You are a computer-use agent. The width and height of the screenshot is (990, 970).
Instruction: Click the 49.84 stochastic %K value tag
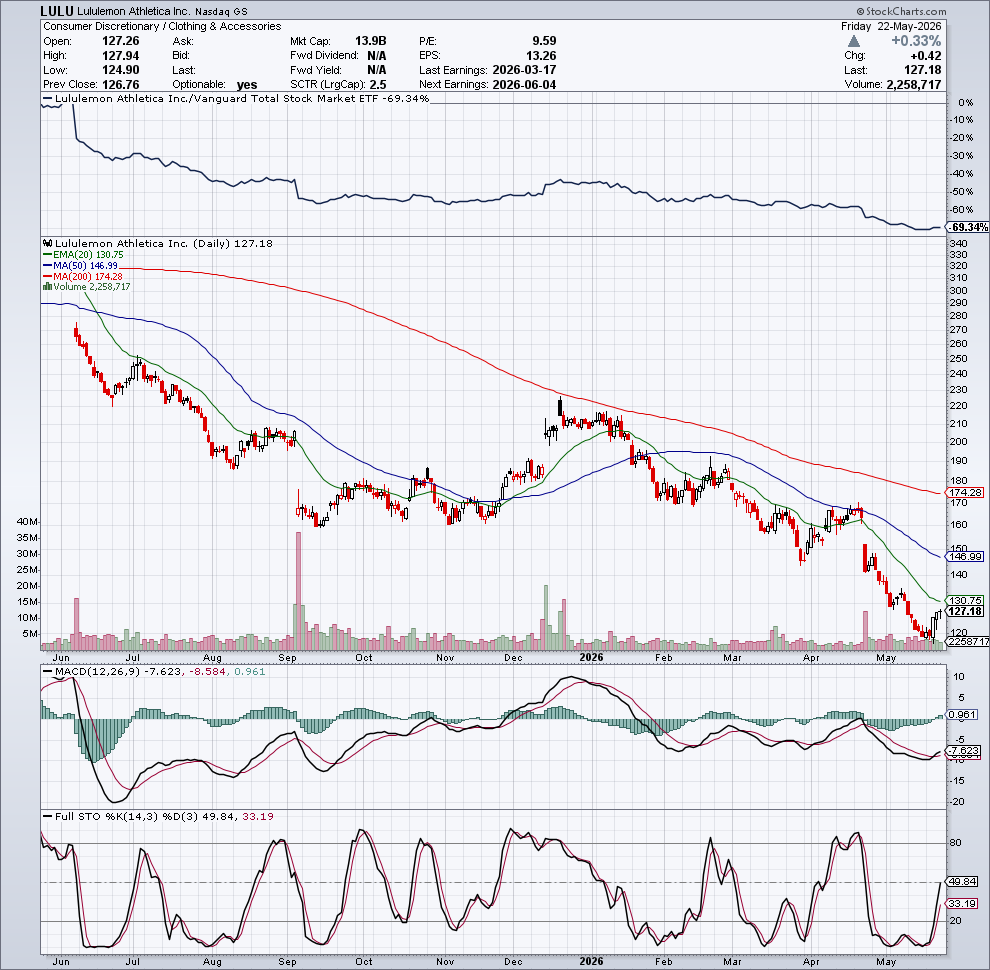click(963, 882)
